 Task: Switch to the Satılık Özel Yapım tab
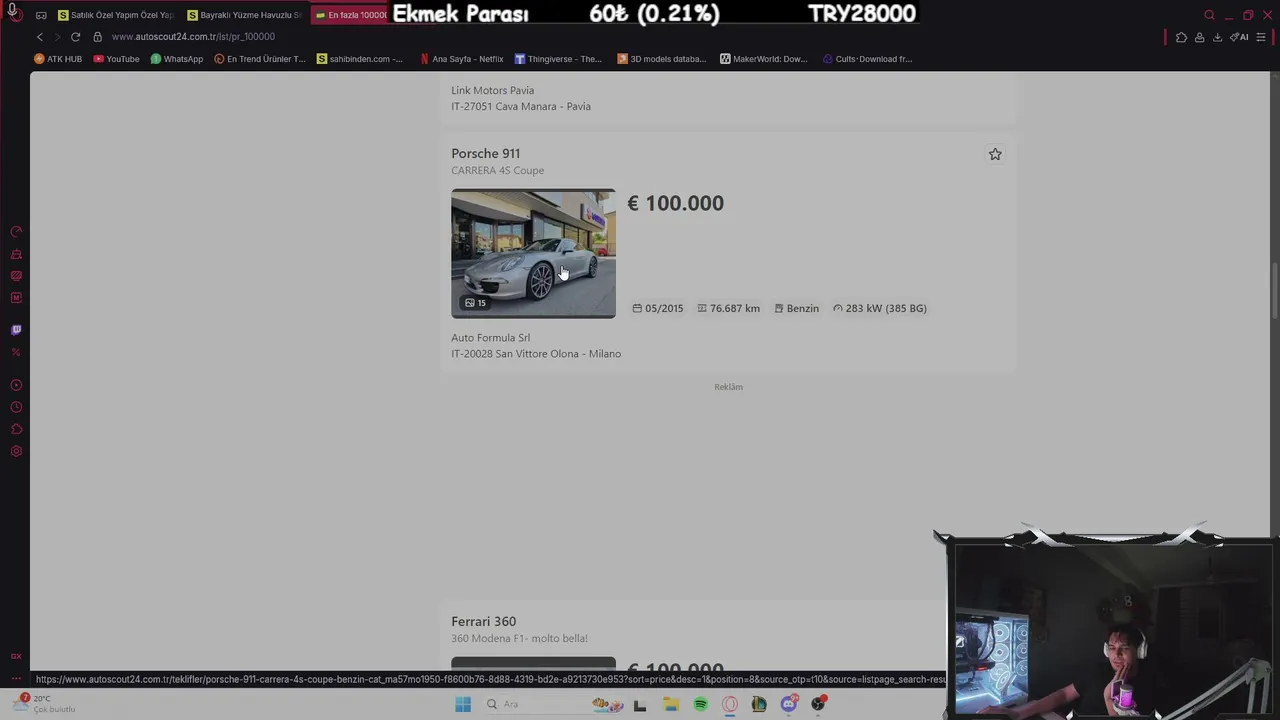tap(116, 15)
